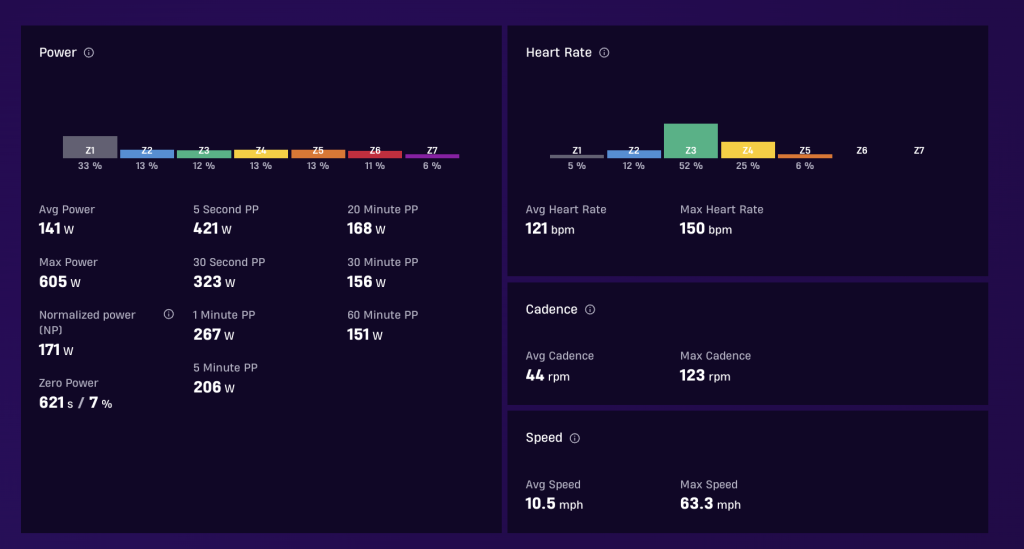Select the red Z6 power zone bar

375,155
